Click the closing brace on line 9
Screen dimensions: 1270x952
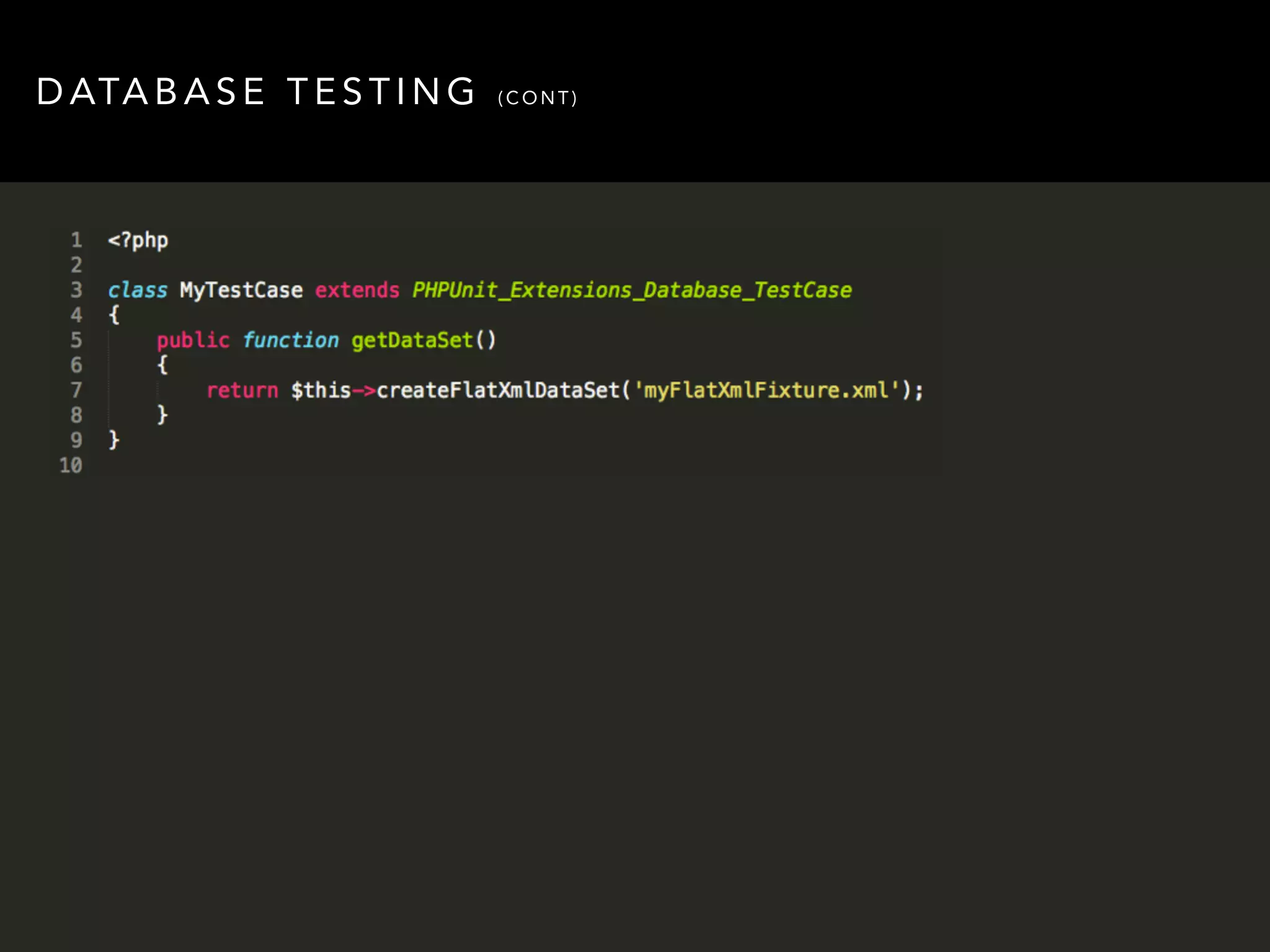[x=113, y=440]
